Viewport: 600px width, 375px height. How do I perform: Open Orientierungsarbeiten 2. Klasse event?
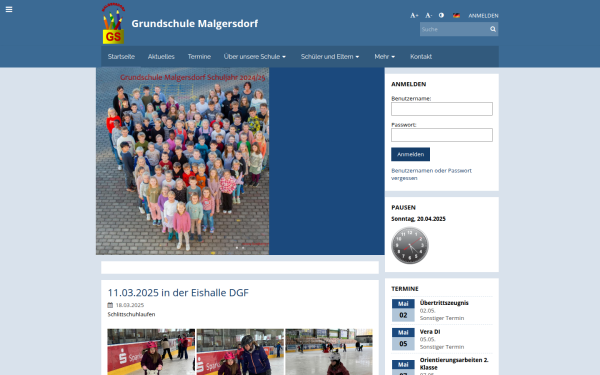point(454,364)
